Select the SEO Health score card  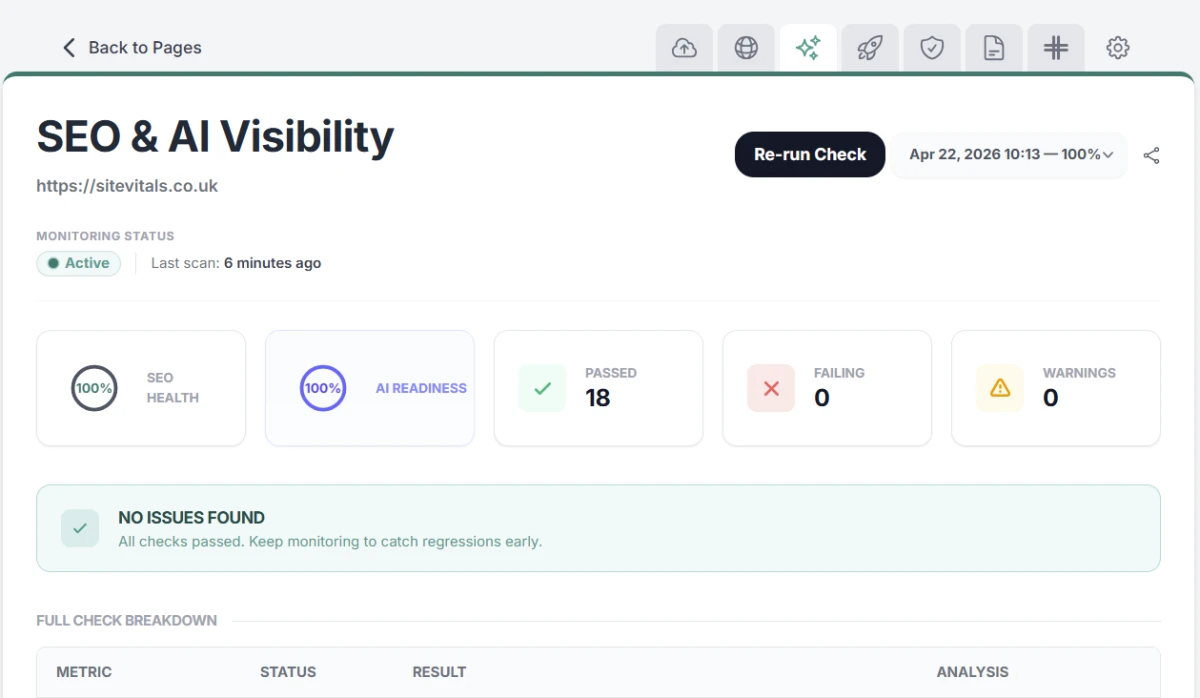tap(141, 388)
